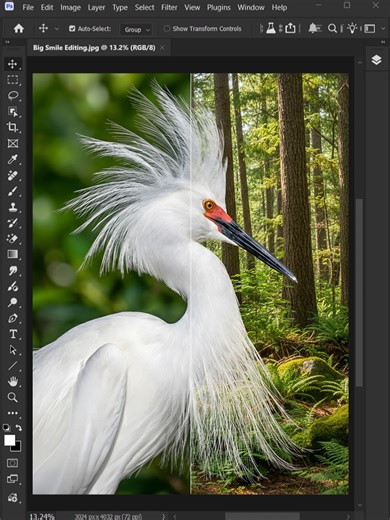Viewport: 390px width, 520px height.
Task: Click the Home icon in options bar
Action: [x=19, y=29]
